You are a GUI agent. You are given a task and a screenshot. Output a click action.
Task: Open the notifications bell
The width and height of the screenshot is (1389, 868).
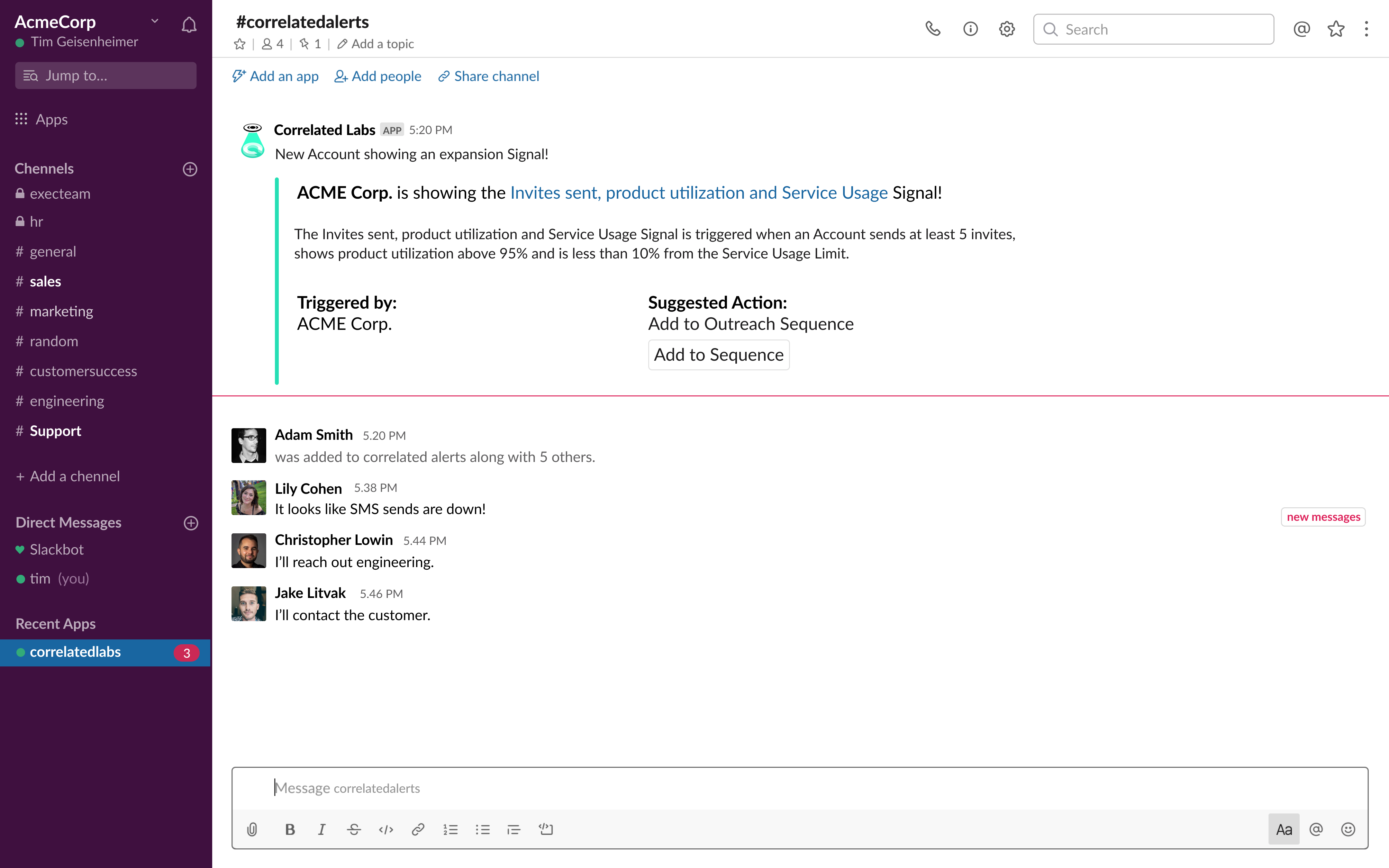pyautogui.click(x=189, y=25)
